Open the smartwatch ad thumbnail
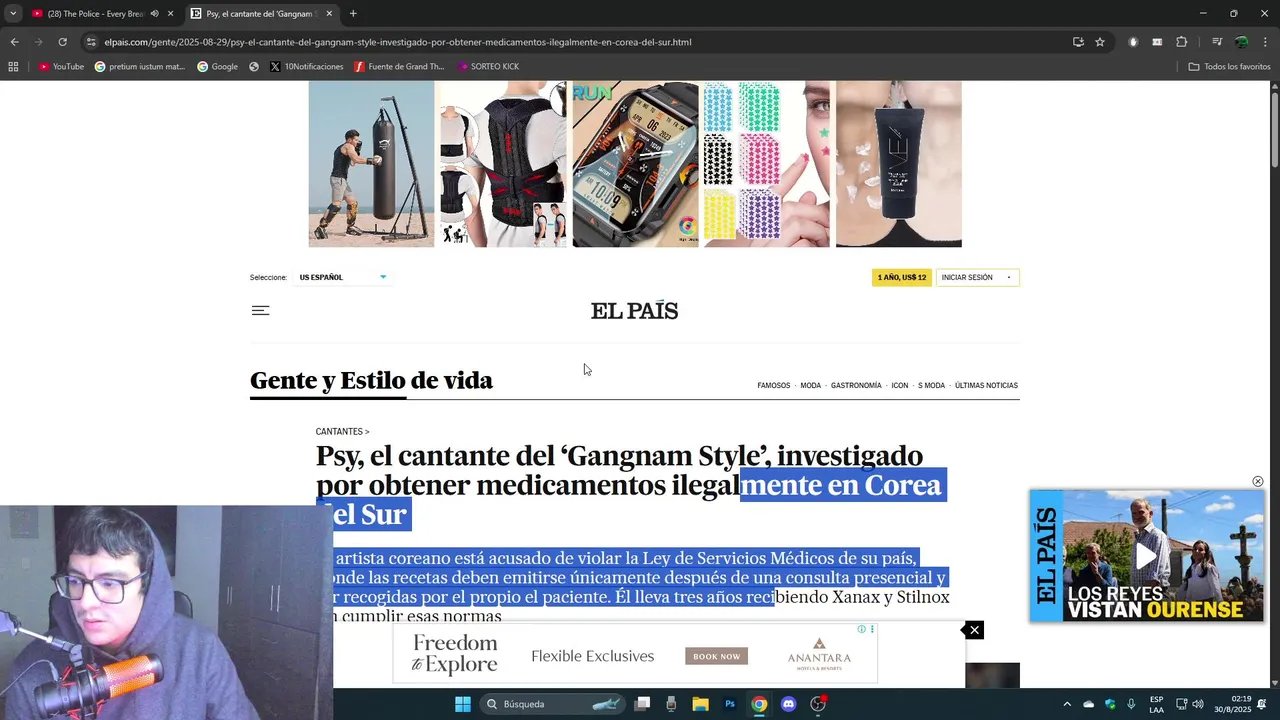This screenshot has height=720, width=1280. click(x=635, y=164)
